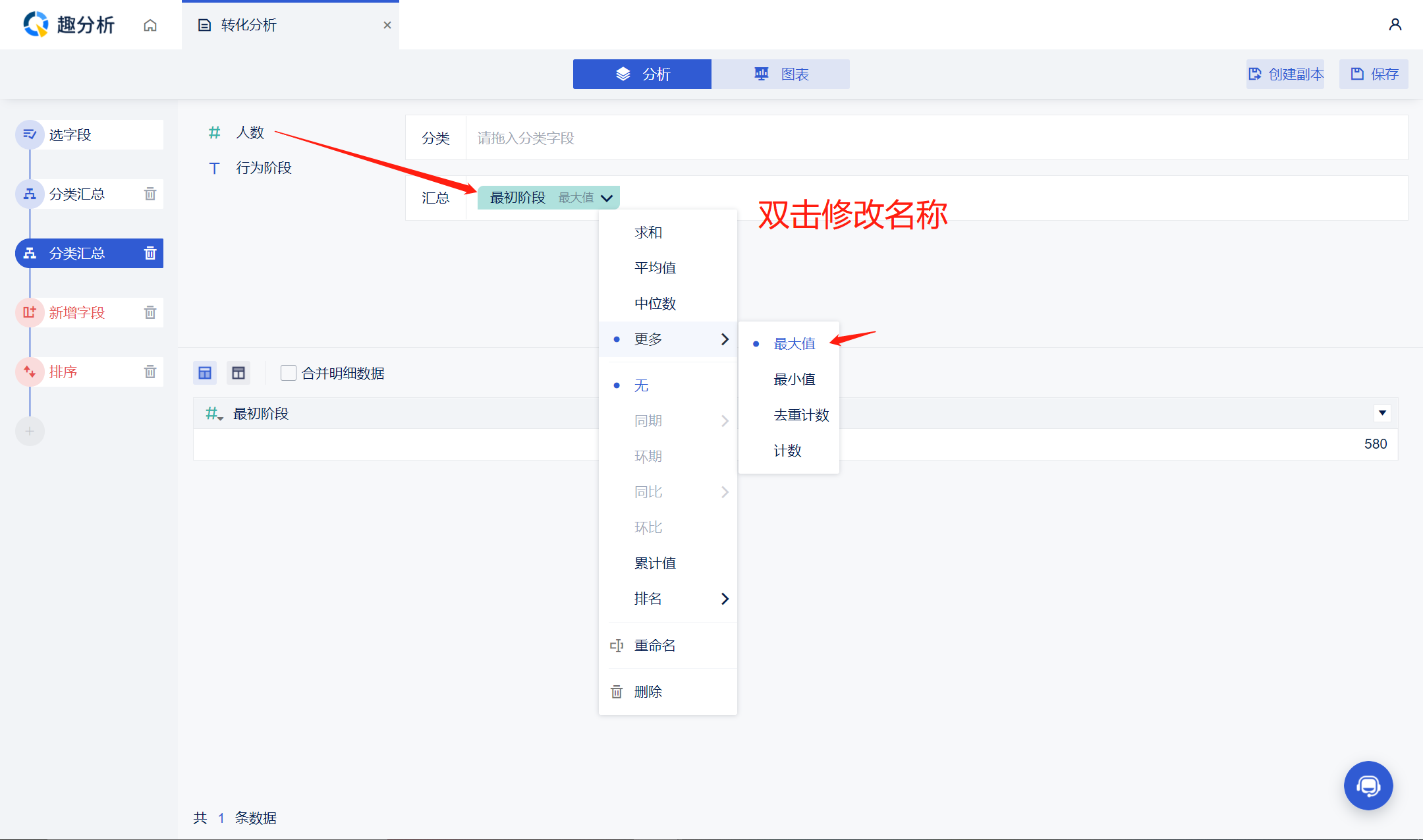Click the 分类 field drop area
The width and height of the screenshot is (1423, 840).
pyautogui.click(x=935, y=138)
